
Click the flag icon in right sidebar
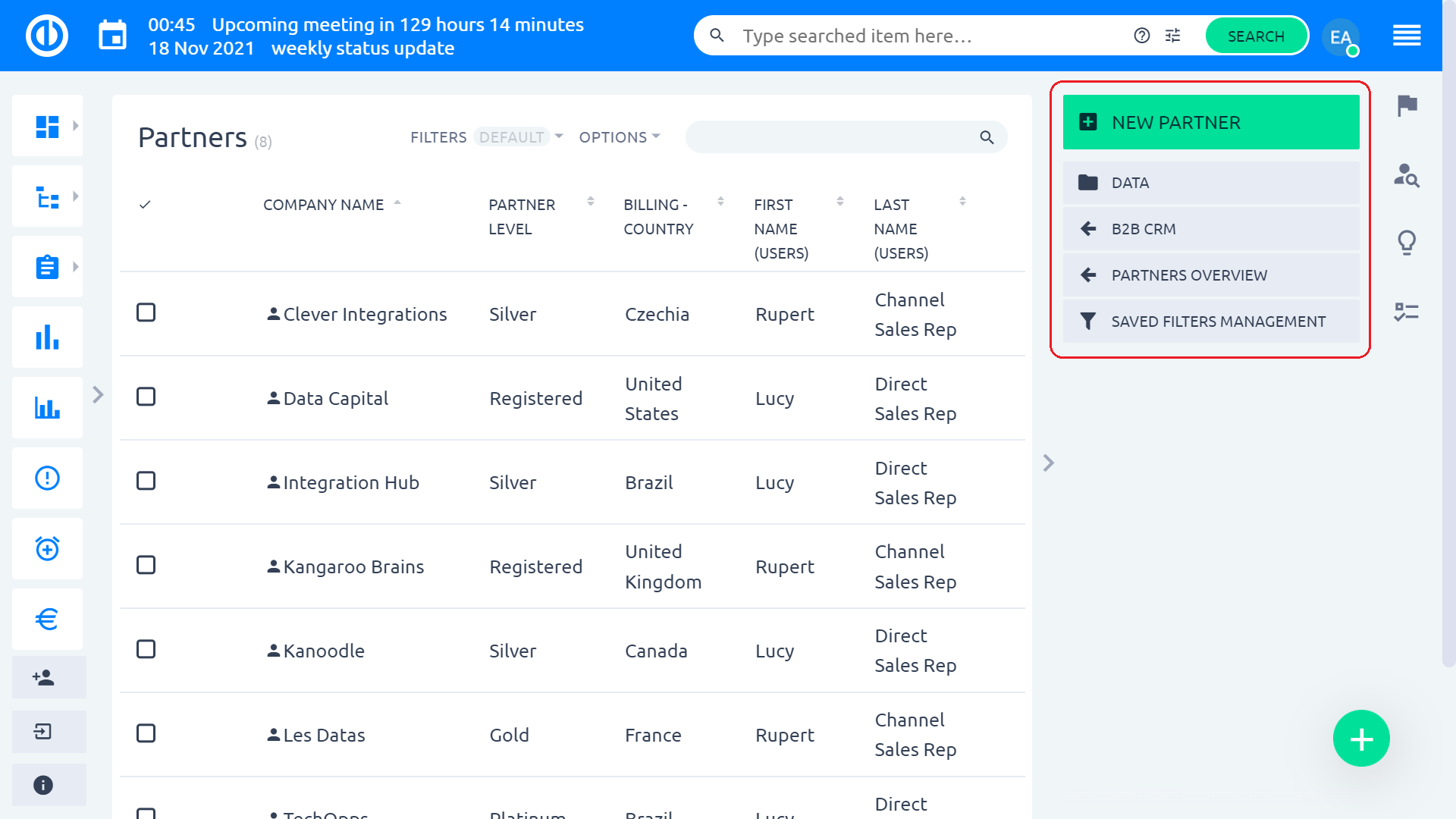coord(1407,105)
